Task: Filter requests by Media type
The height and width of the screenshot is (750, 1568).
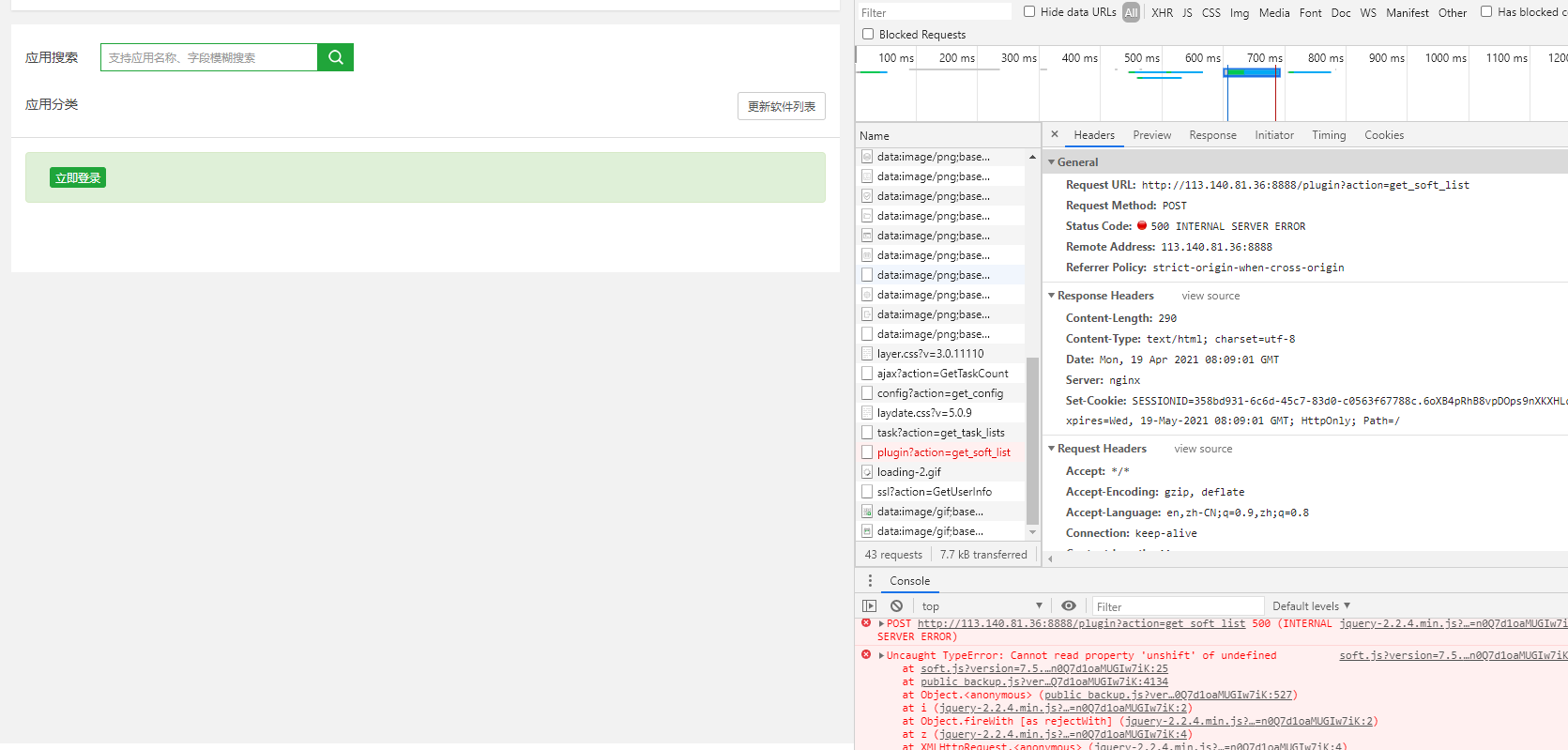Action: 1274,13
